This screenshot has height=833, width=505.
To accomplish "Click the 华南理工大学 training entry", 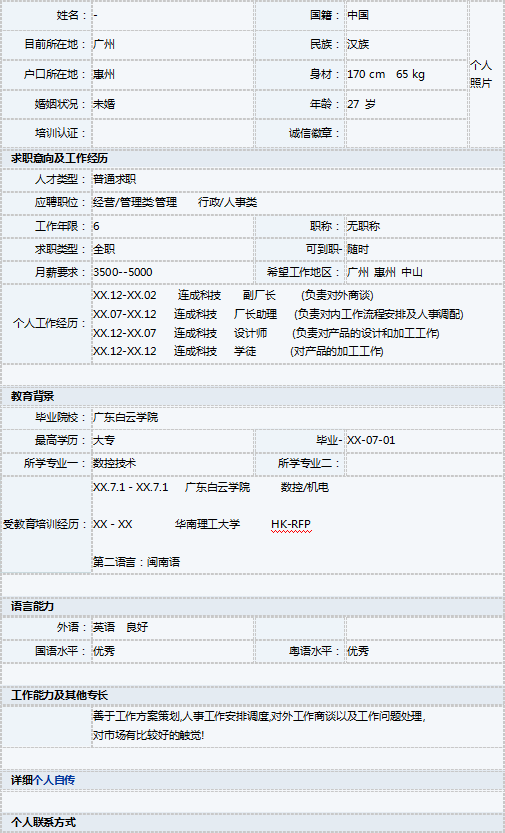I will pos(208,524).
